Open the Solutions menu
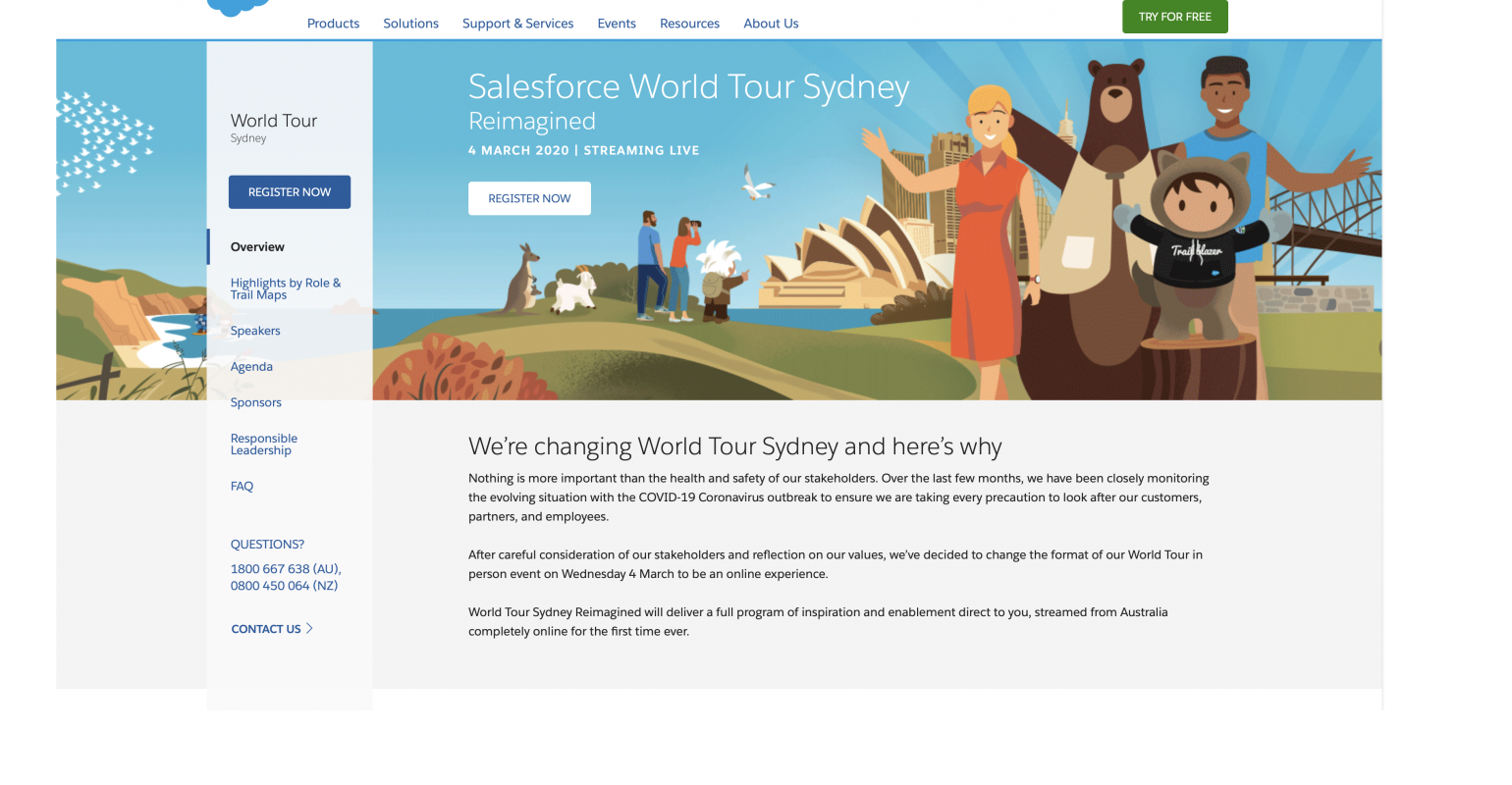Viewport: 1512px width, 785px height. point(410,24)
